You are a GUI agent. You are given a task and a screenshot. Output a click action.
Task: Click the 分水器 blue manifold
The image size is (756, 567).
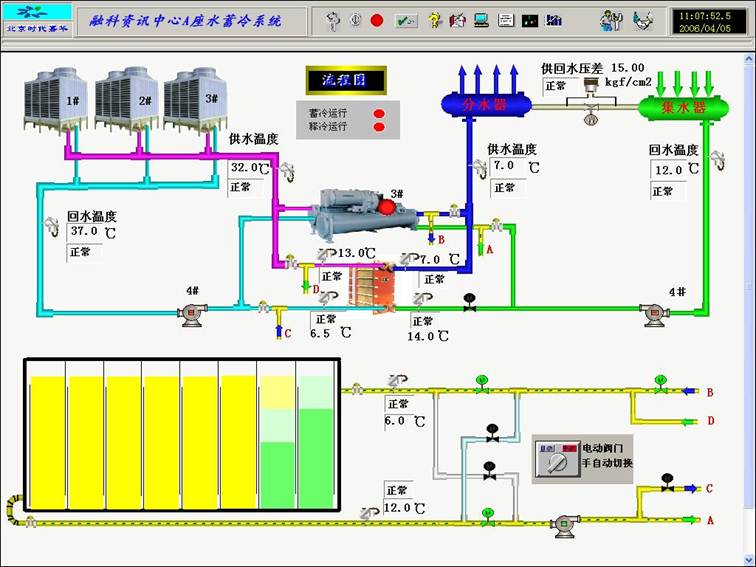click(472, 104)
